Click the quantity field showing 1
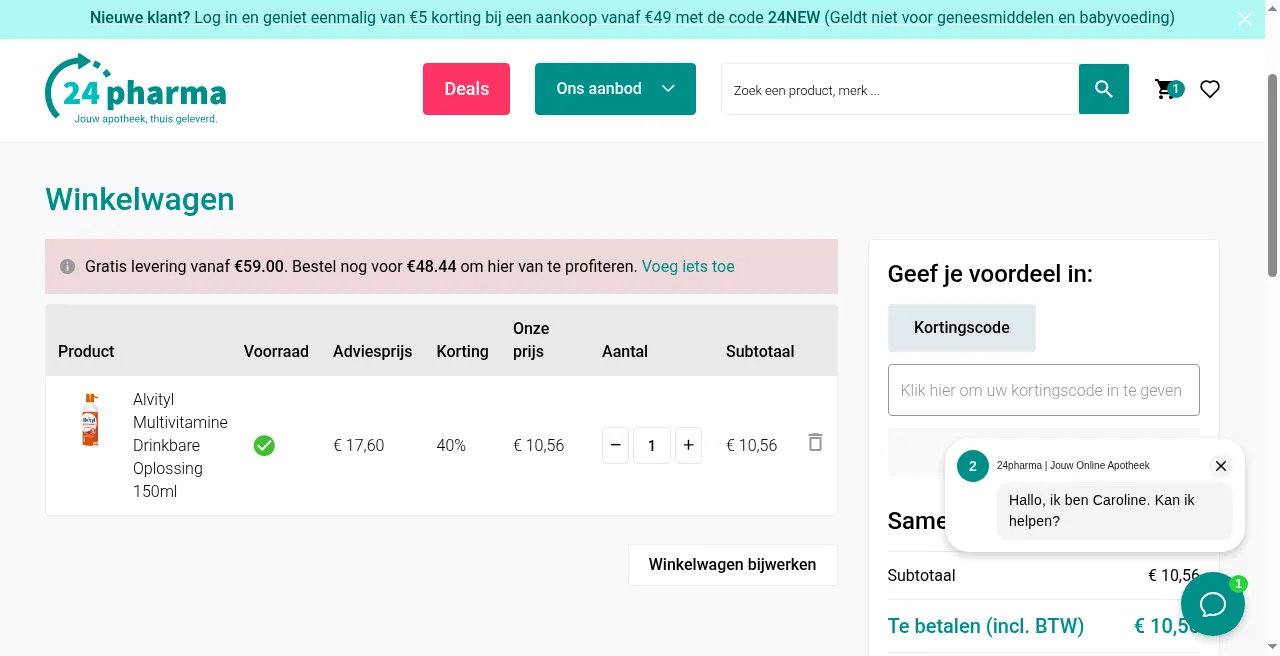Viewport: 1280px width, 656px height. click(652, 445)
